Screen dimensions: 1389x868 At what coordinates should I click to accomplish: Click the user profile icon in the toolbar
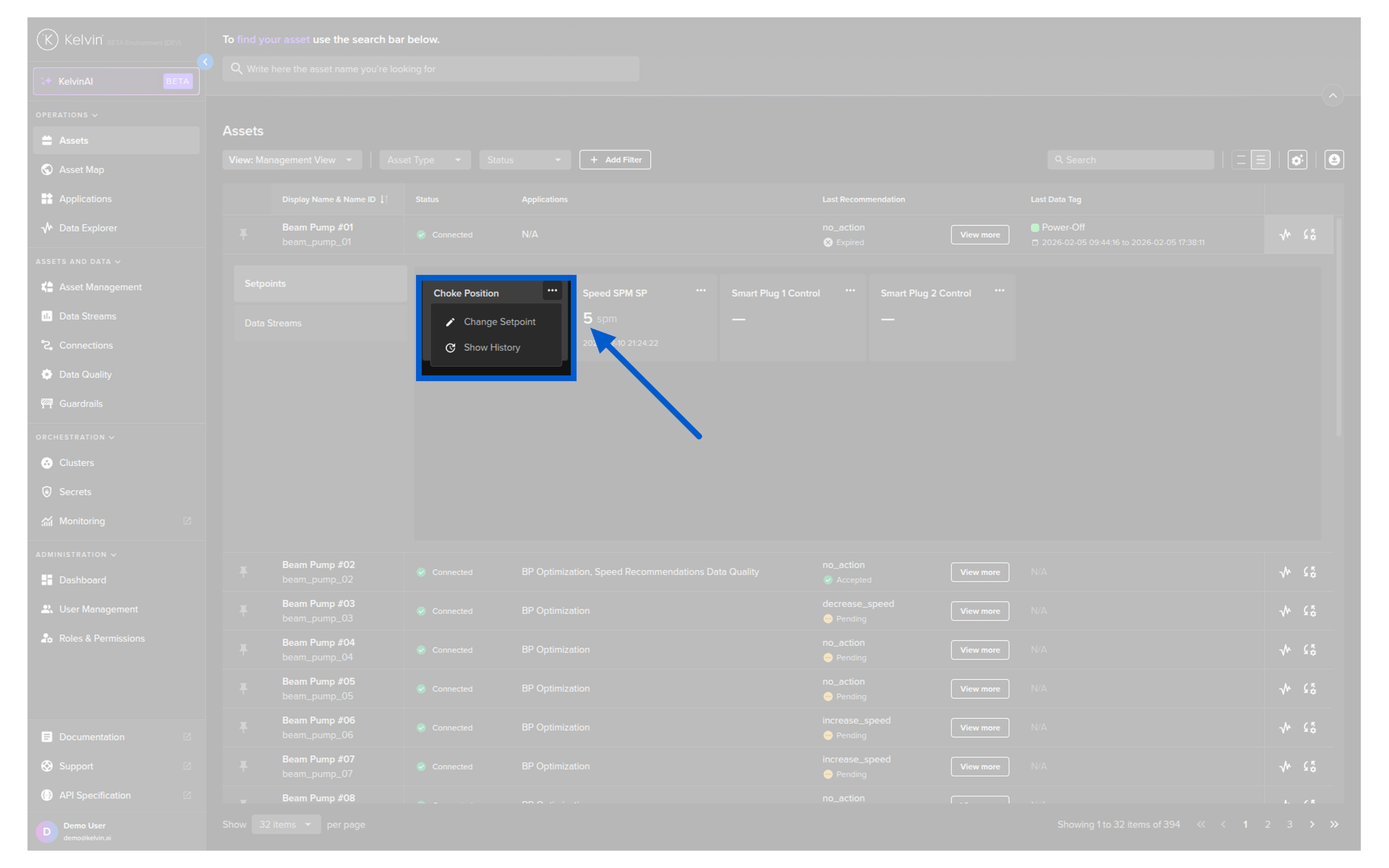(x=1334, y=160)
